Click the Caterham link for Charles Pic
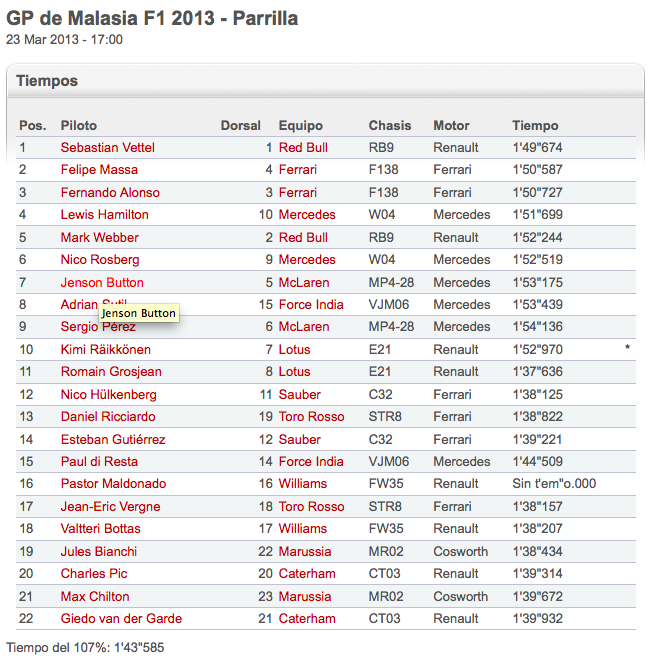This screenshot has width=654, height=662. click(x=307, y=573)
